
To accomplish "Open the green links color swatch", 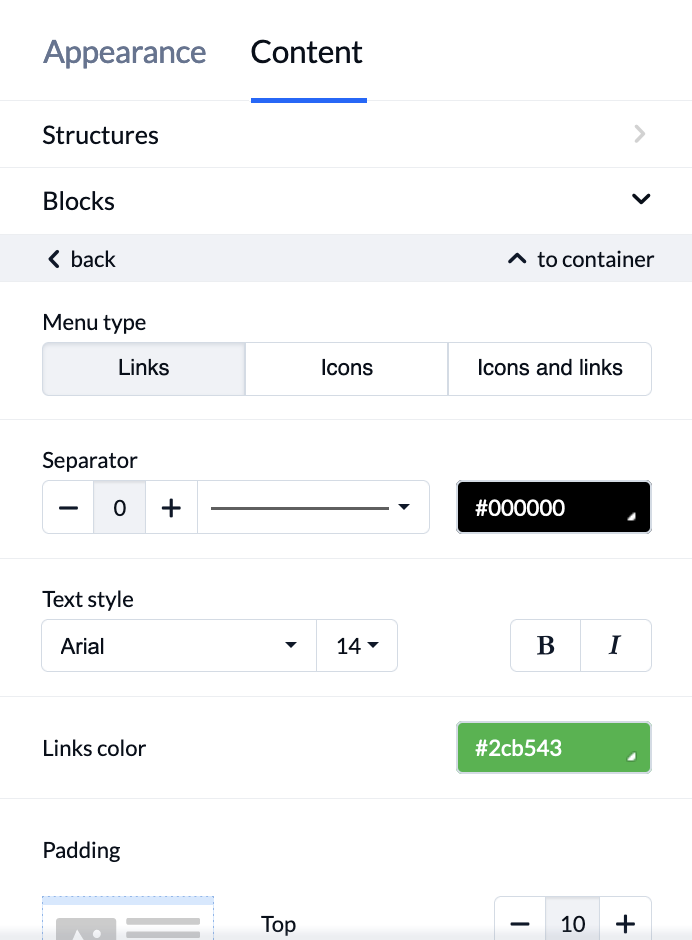I will tap(553, 748).
